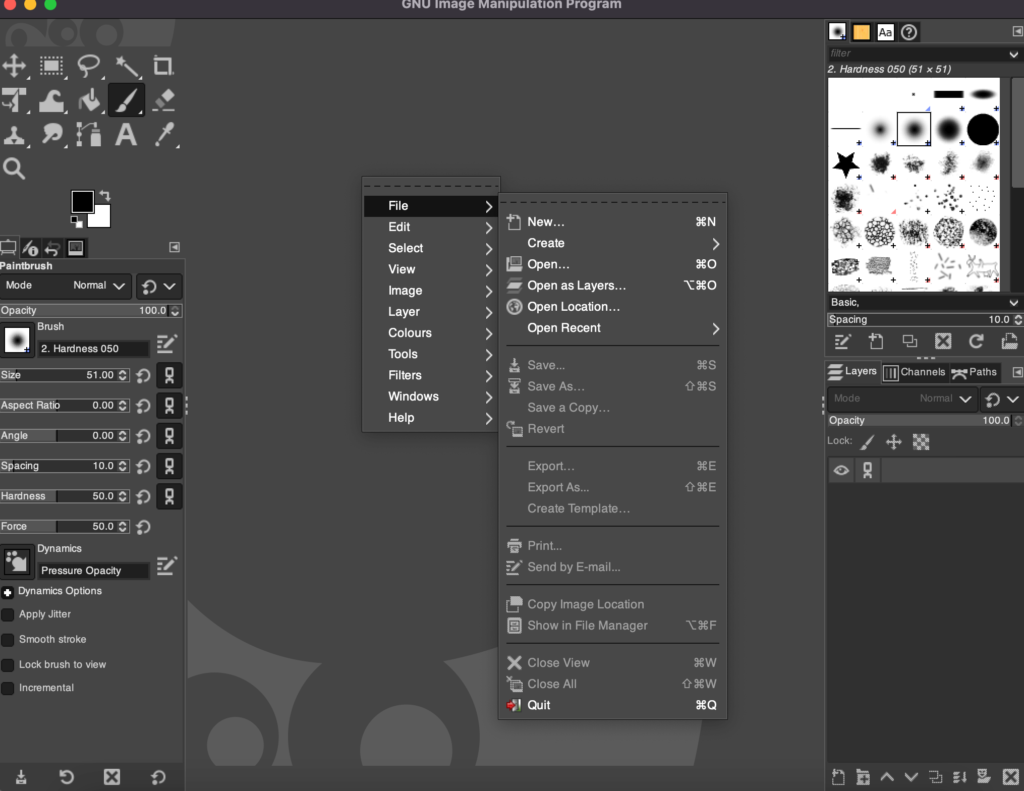Click the foreground black colour swatch

click(82, 201)
